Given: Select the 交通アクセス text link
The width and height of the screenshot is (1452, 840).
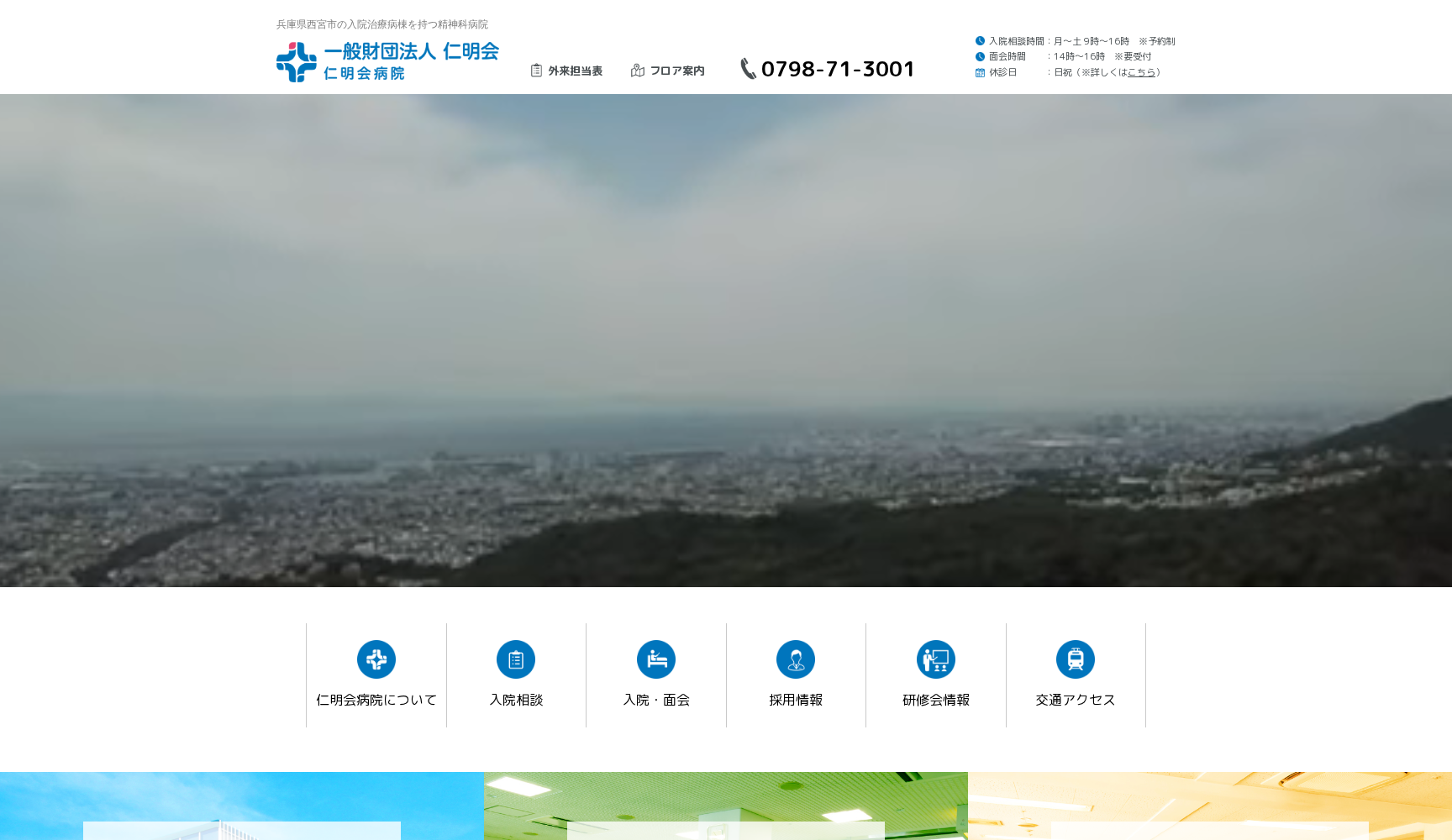Looking at the screenshot, I should pos(1076,699).
